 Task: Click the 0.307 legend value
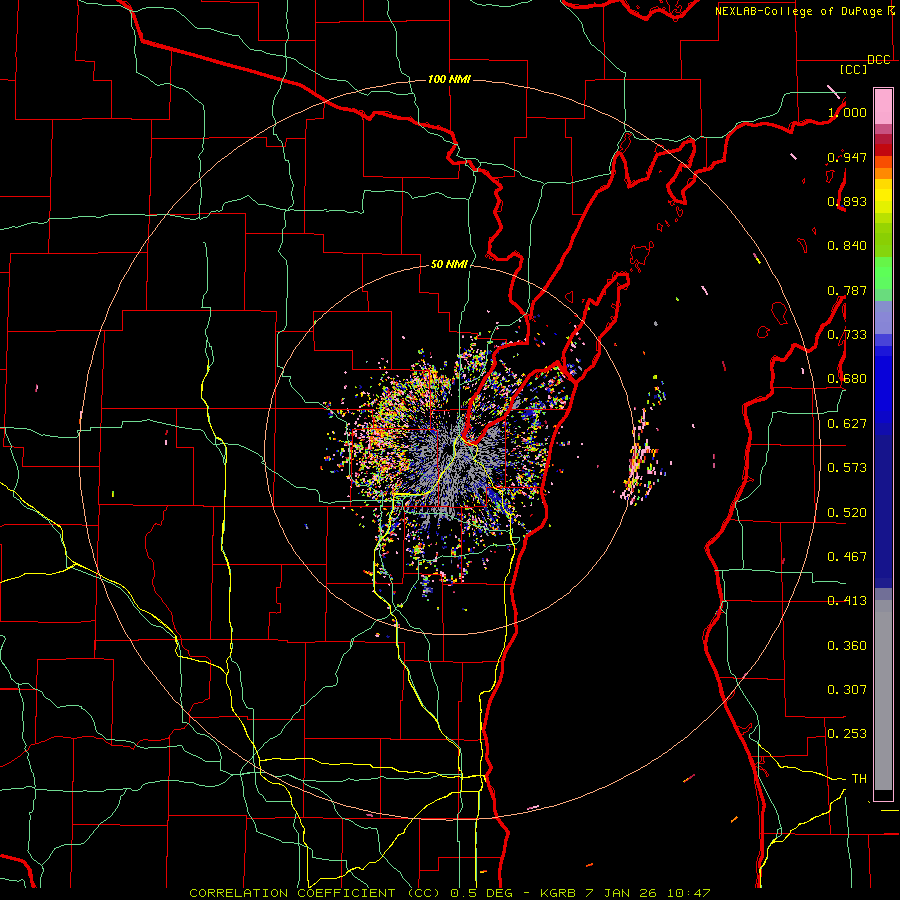847,690
